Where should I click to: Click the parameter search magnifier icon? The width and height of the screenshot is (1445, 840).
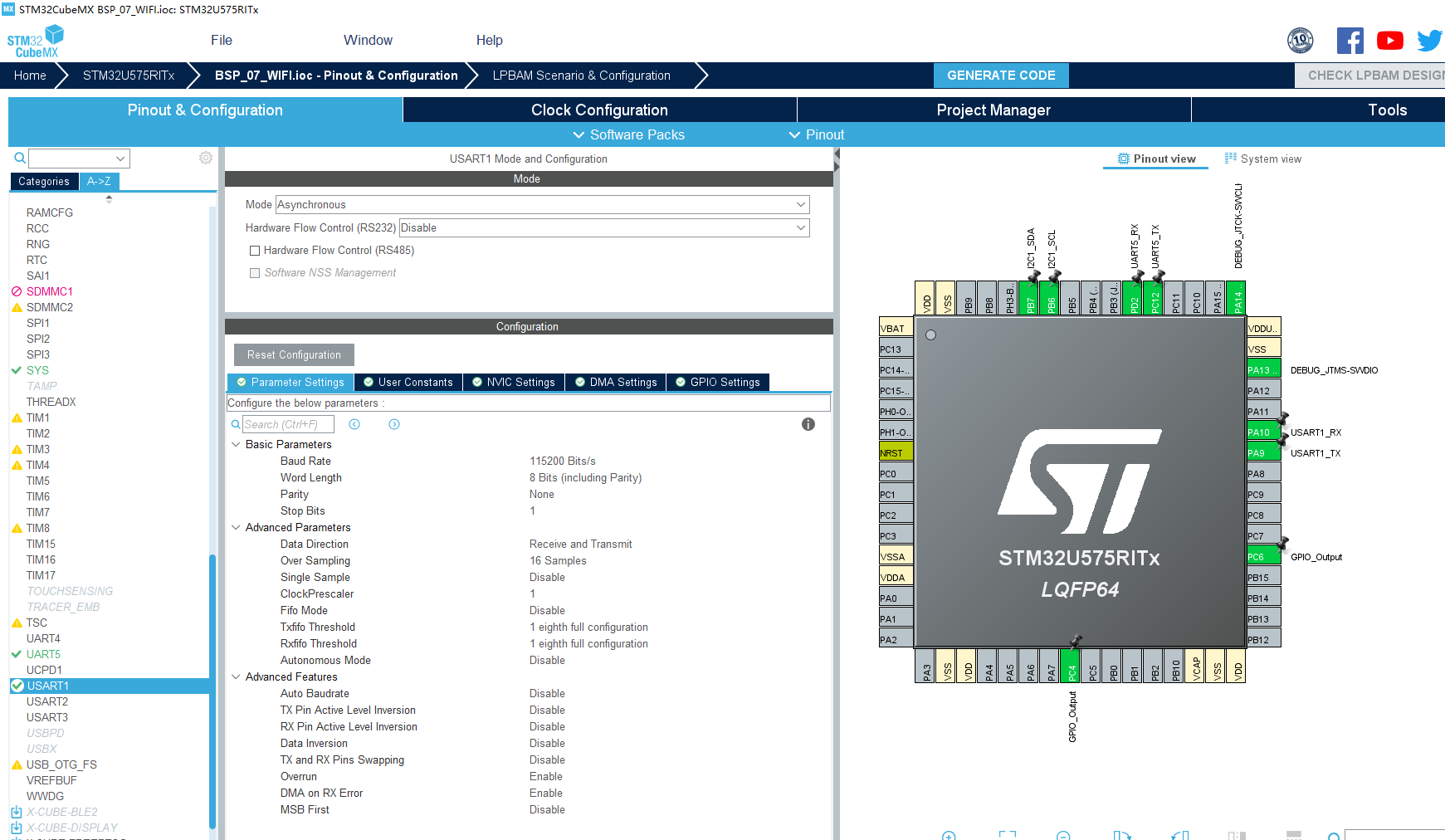tap(236, 424)
